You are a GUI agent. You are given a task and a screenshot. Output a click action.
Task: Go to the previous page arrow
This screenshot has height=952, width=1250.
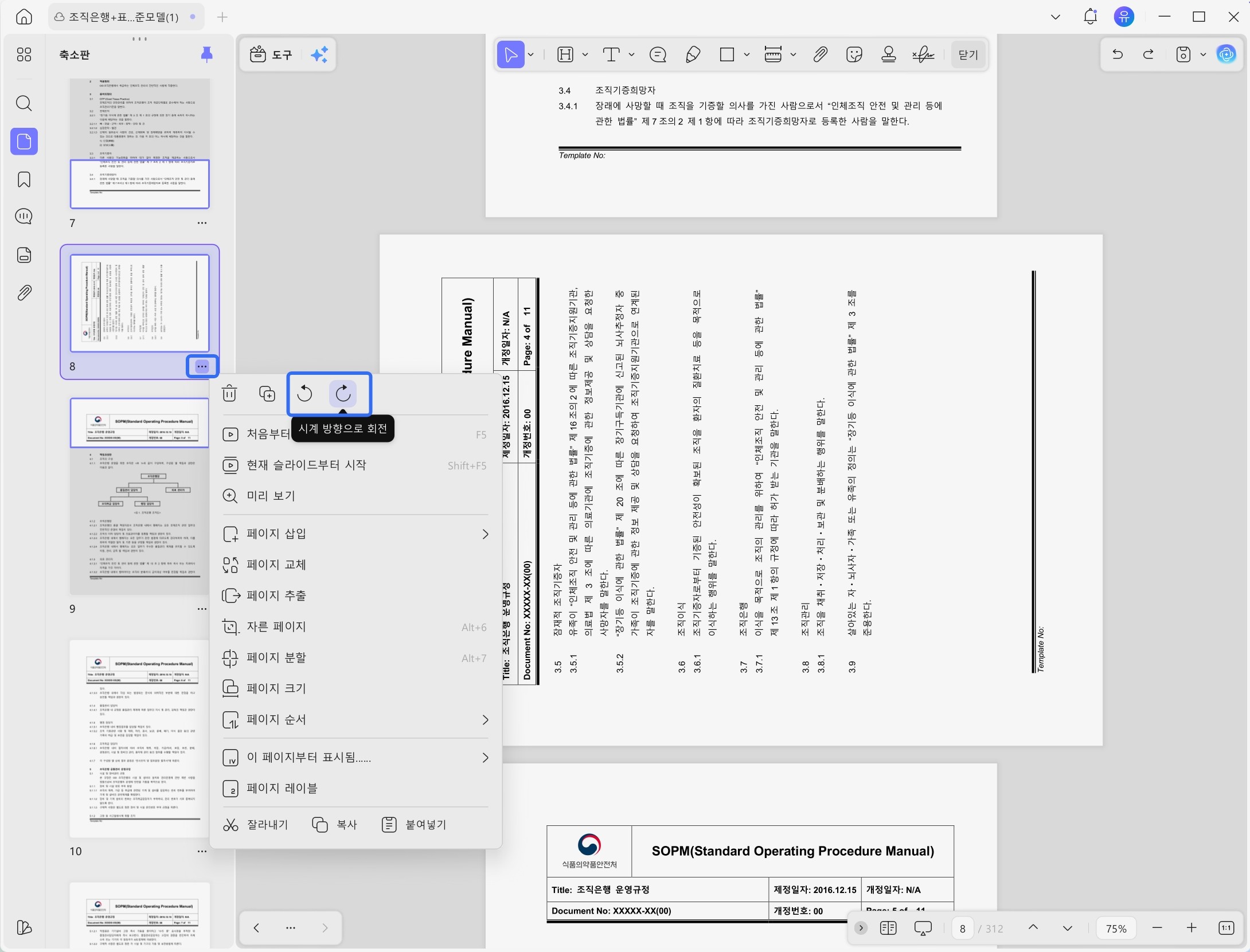(x=1033, y=928)
